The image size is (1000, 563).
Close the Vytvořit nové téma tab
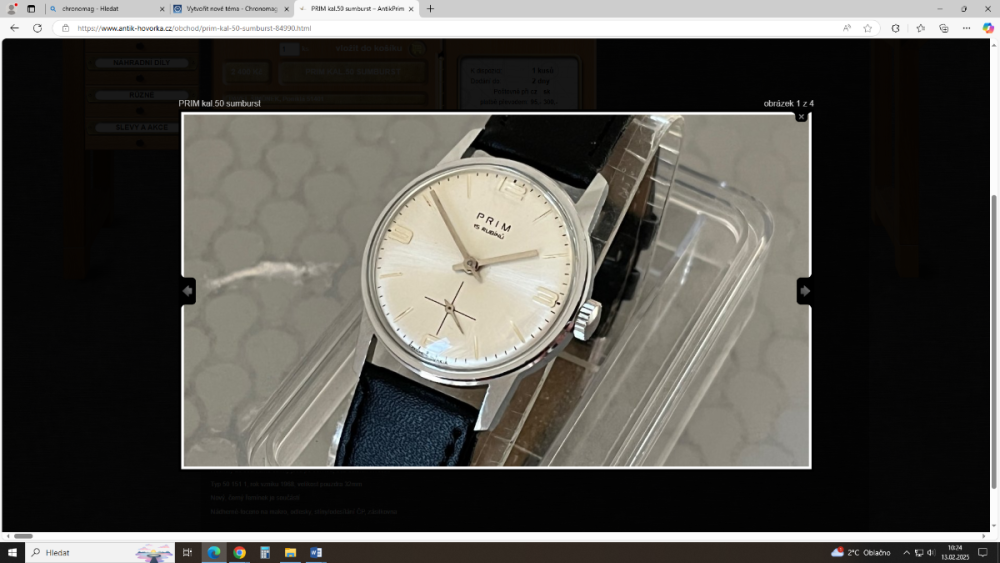[x=286, y=9]
